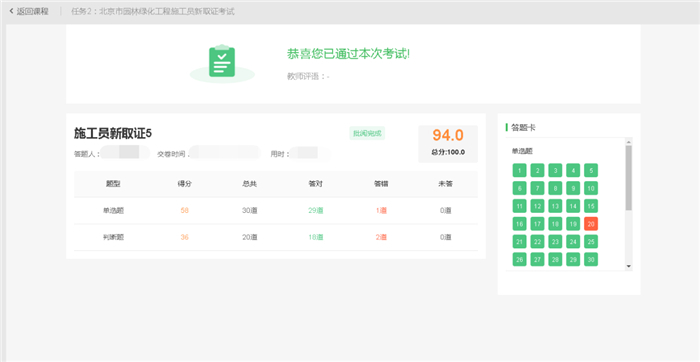Click the 1道 wrong count cell
This screenshot has height=362, width=700.
(x=381, y=211)
